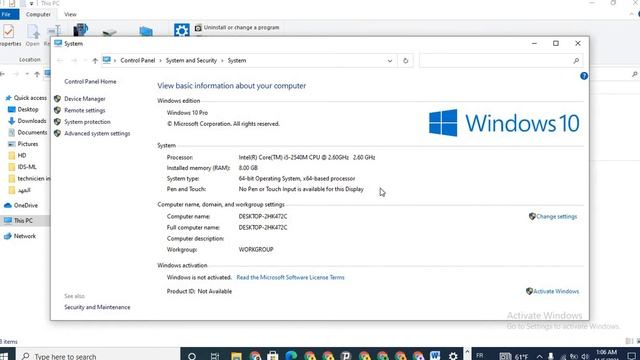Viewport: 640px width, 360px height.
Task: Open Device Manager from System sidebar
Action: click(84, 99)
